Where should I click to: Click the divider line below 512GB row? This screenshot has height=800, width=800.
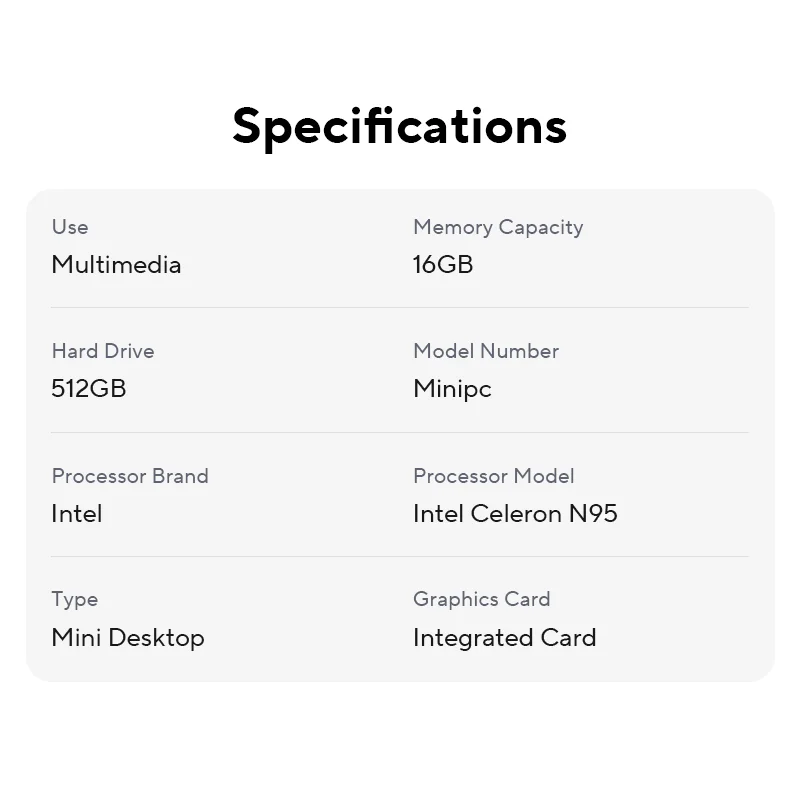tap(400, 432)
